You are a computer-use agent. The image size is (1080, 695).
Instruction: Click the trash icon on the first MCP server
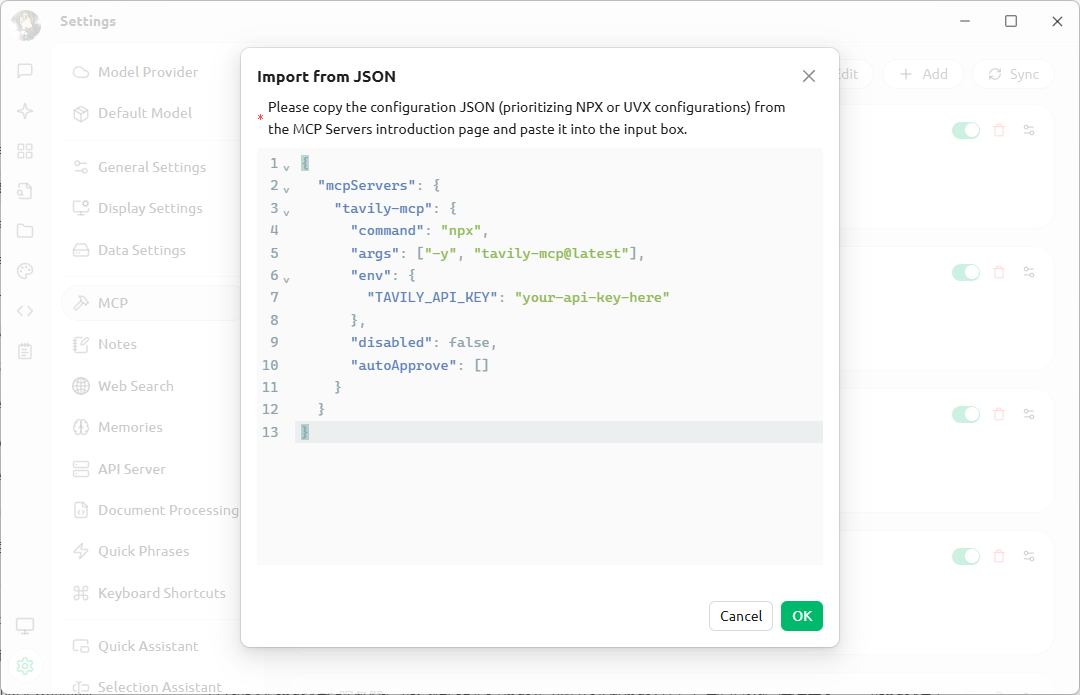click(x=999, y=130)
